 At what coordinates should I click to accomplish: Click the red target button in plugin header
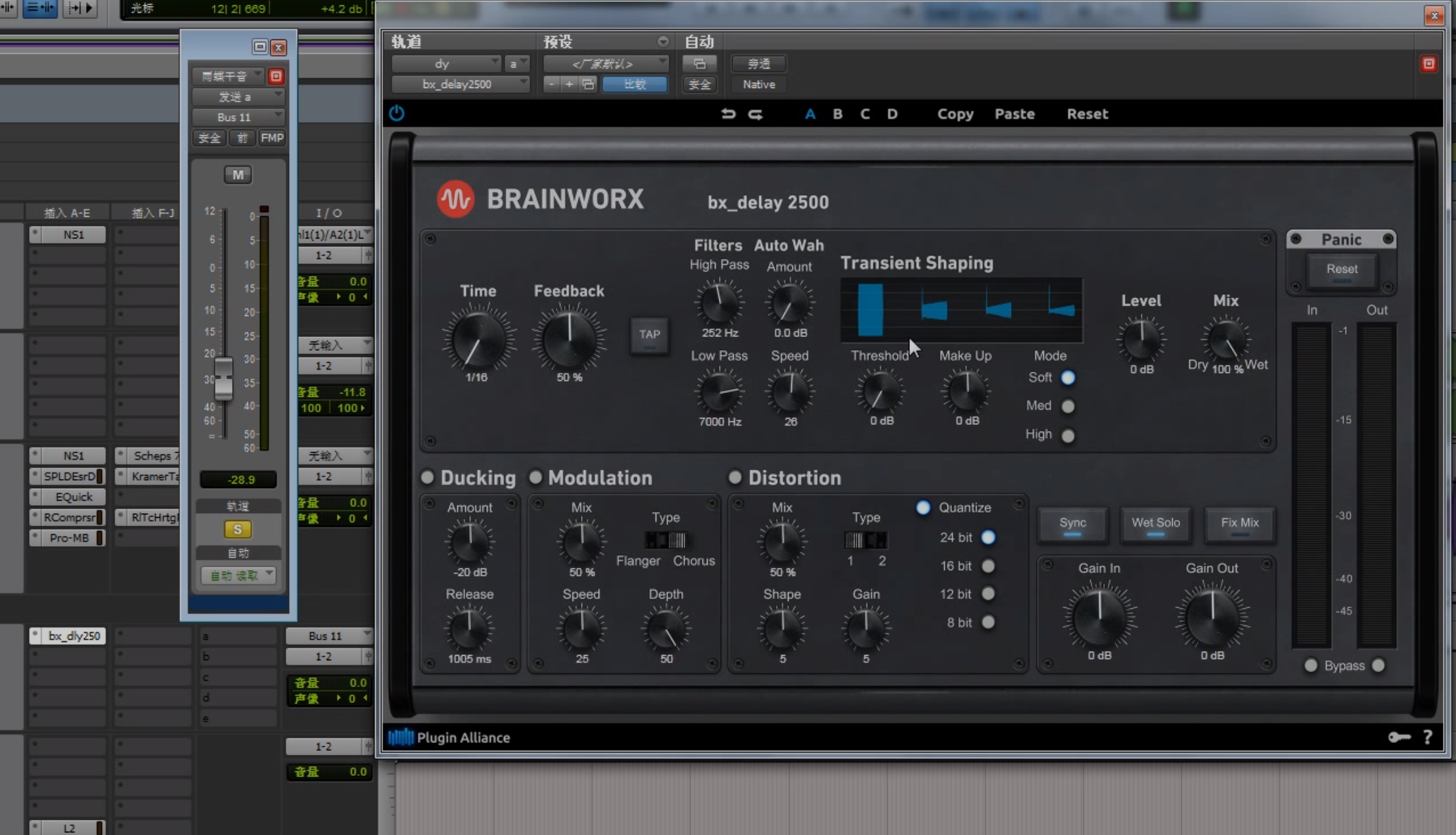click(x=1428, y=64)
